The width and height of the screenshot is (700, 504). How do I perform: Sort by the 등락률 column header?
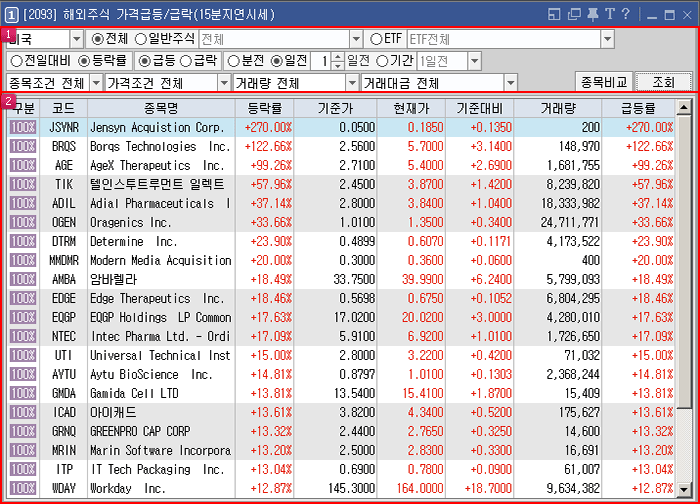click(x=265, y=108)
